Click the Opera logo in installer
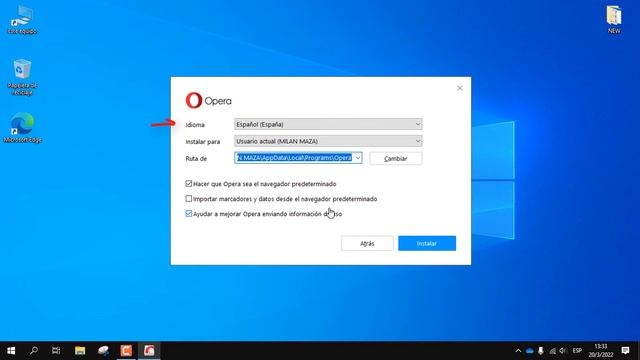The width and height of the screenshot is (640, 360). pyautogui.click(x=208, y=100)
